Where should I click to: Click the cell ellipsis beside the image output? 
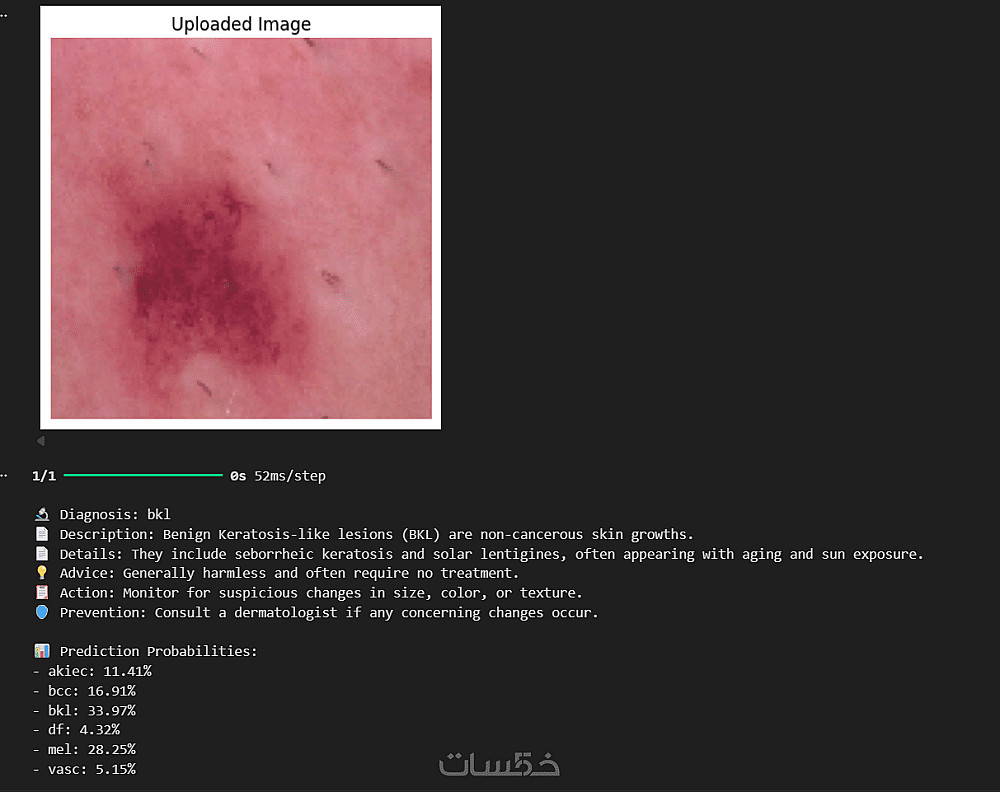coord(4,16)
